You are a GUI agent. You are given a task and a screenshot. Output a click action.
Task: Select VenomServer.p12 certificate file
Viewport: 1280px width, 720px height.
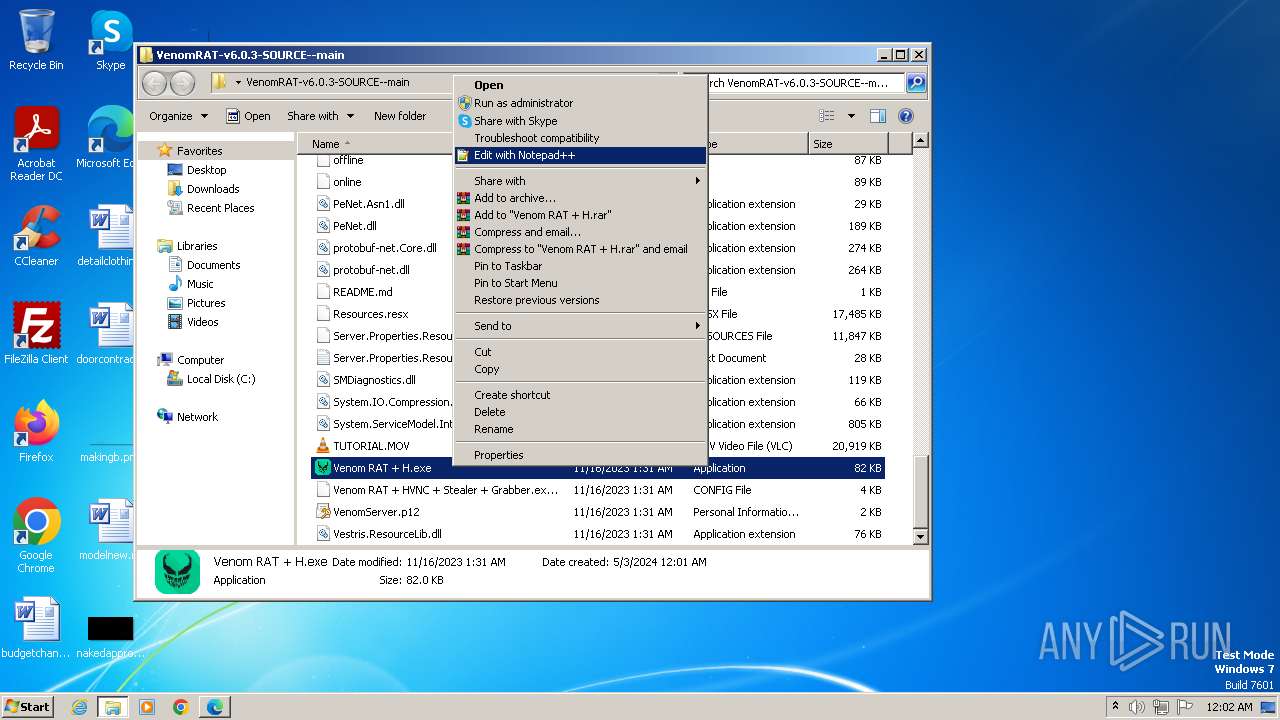pyautogui.click(x=597, y=512)
